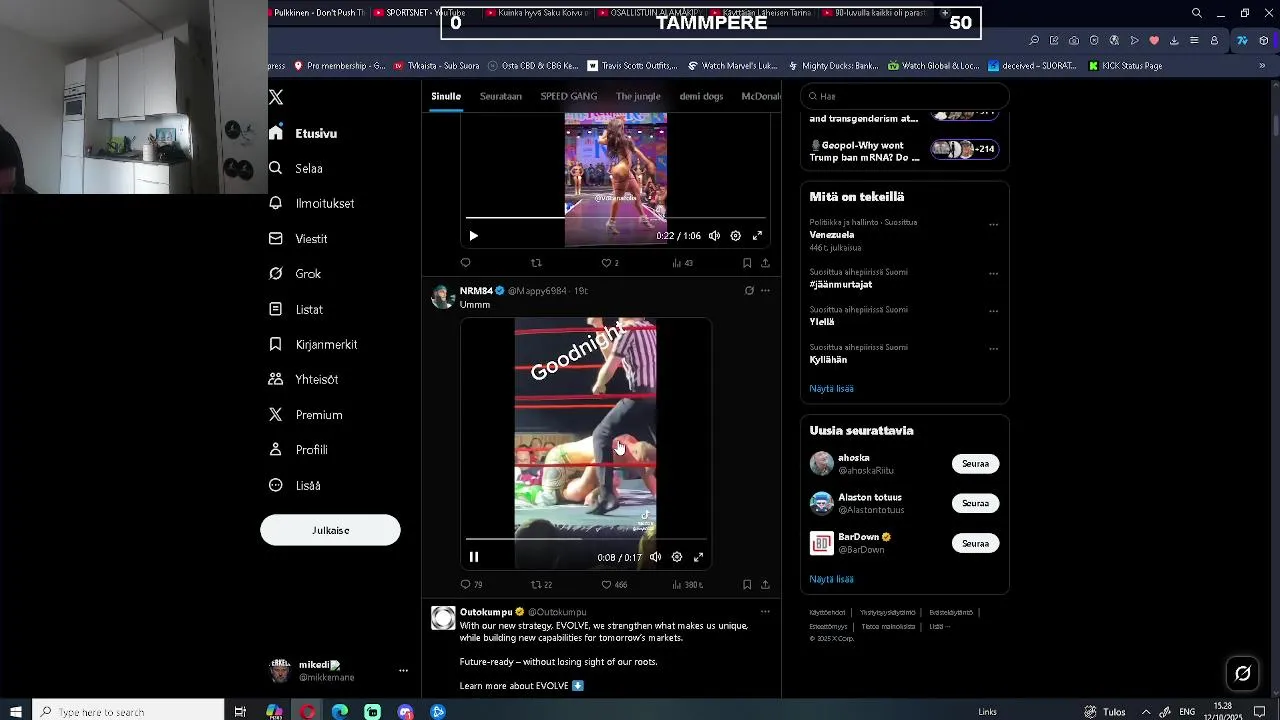
Task: Open Etusivu home in sidebar
Action: tap(304, 133)
